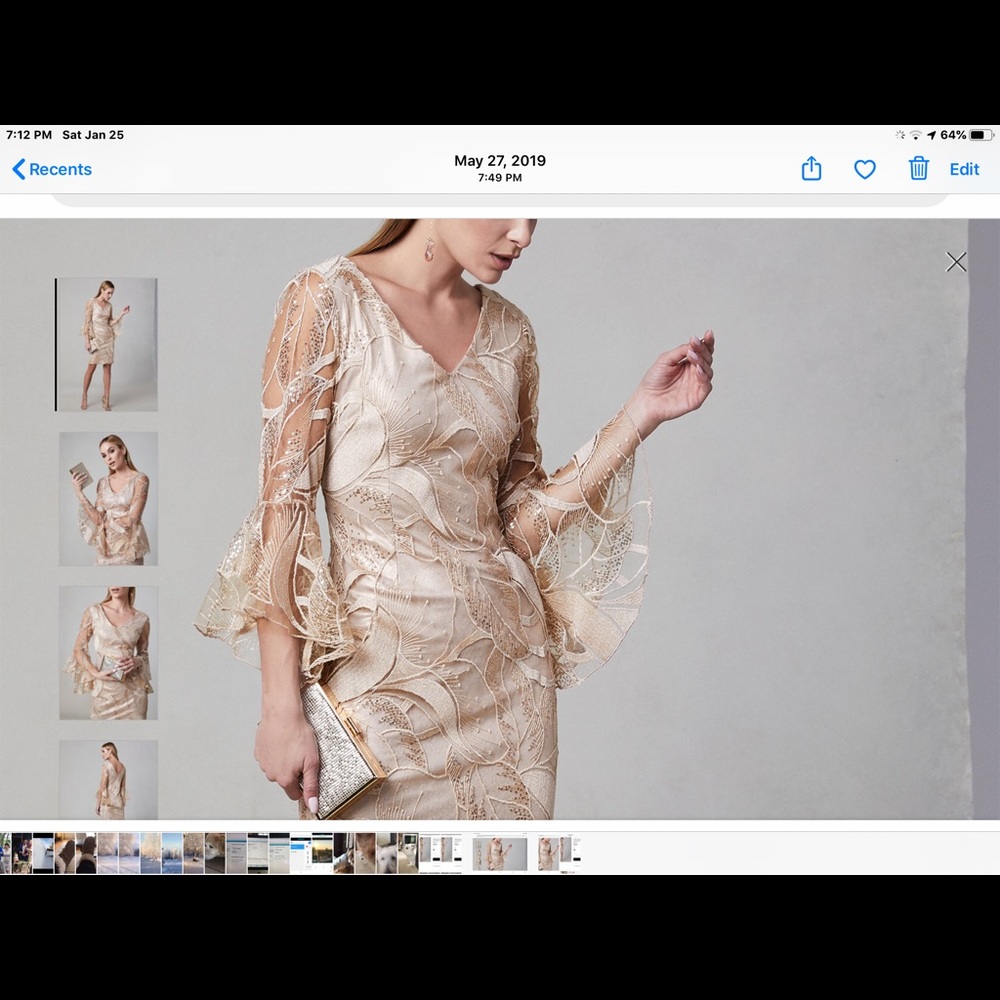
Task: Tap the location arrow icon in the status bar
Action: pos(931,135)
